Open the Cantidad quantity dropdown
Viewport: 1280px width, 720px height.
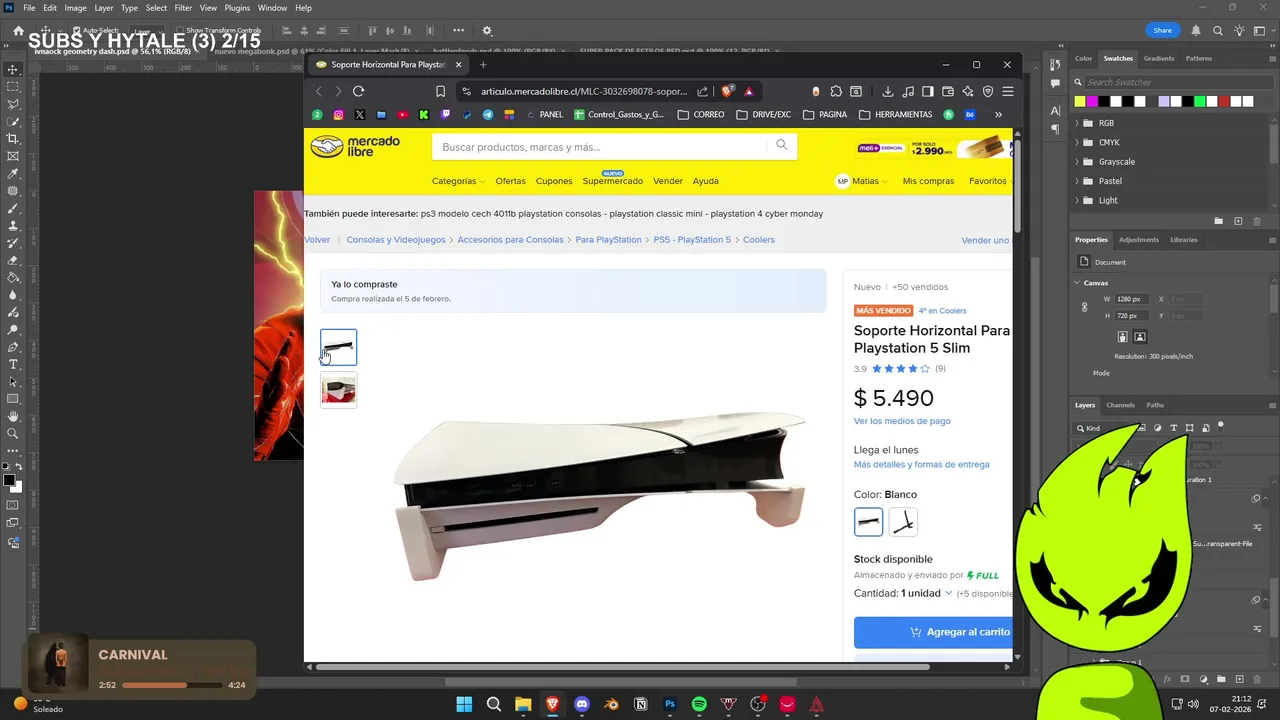tap(927, 593)
